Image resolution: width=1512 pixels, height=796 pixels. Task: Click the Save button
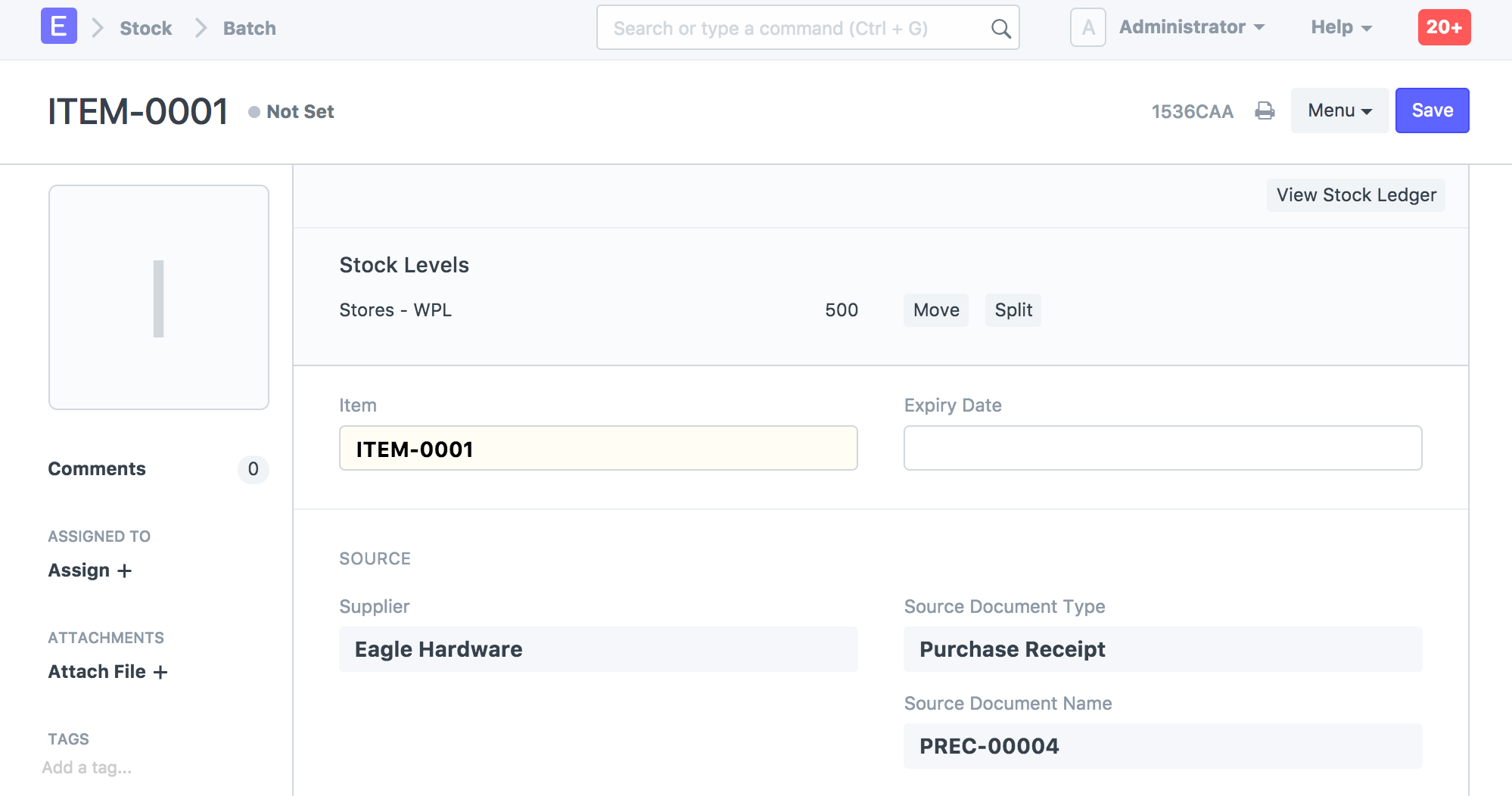pyautogui.click(x=1432, y=110)
